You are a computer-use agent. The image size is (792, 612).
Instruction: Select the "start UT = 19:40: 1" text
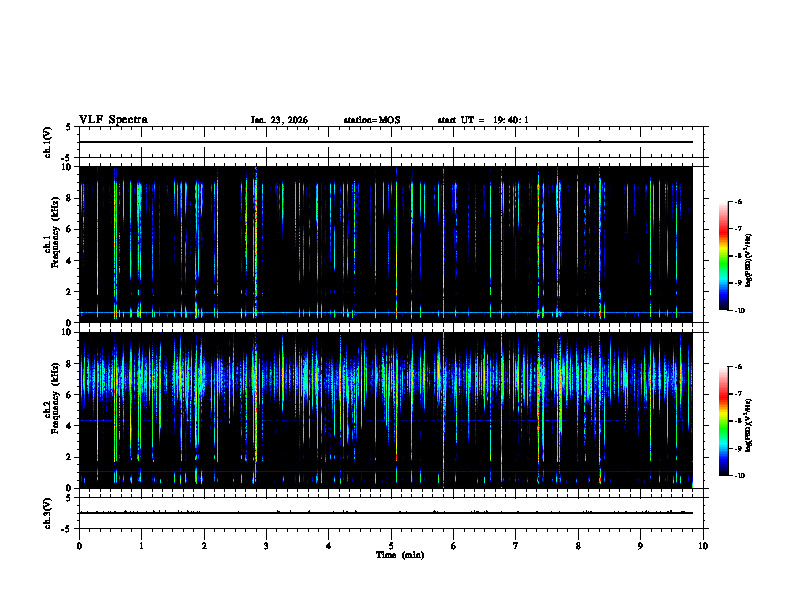tap(483, 120)
